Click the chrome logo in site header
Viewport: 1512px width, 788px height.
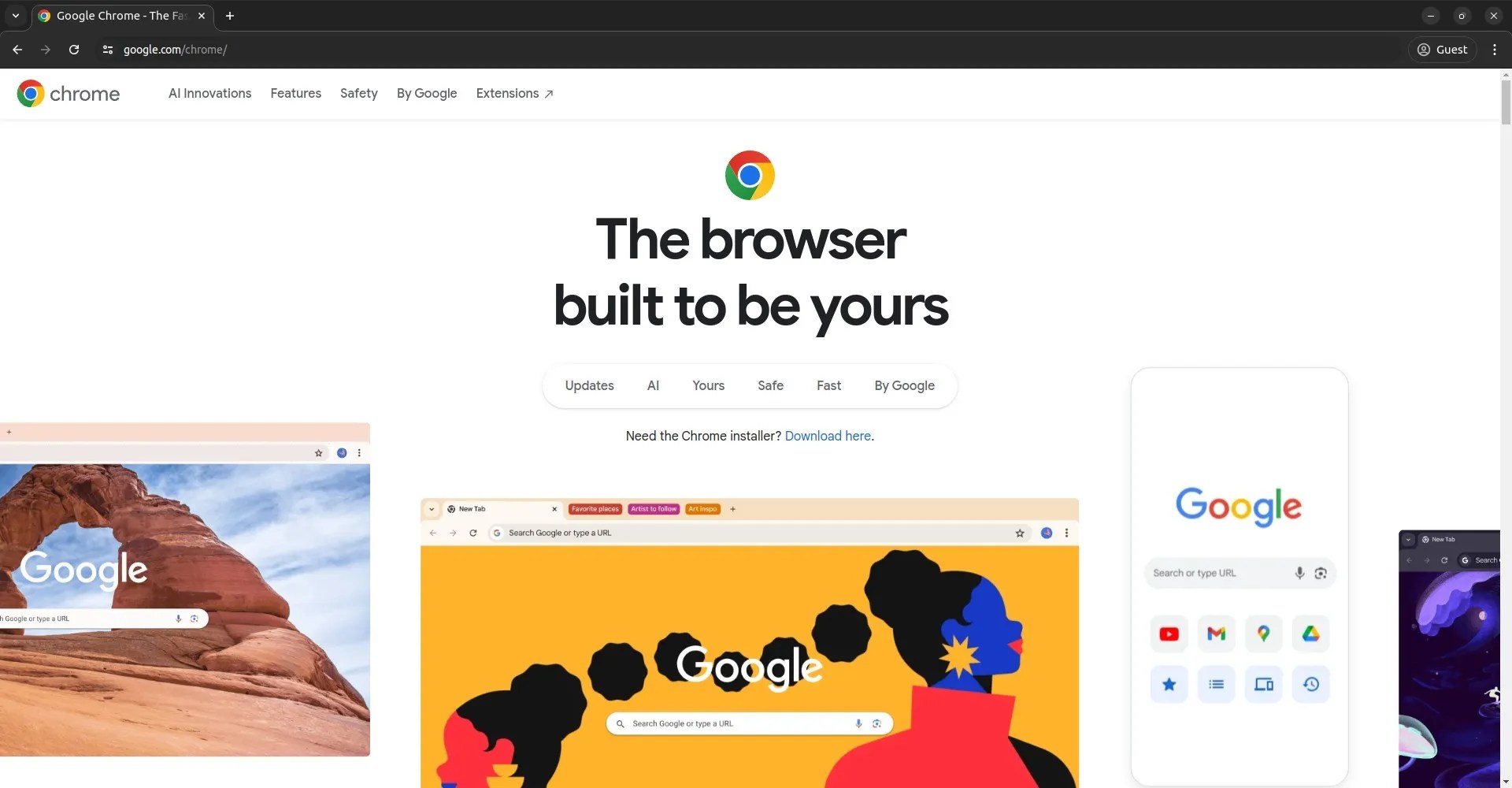coord(69,94)
